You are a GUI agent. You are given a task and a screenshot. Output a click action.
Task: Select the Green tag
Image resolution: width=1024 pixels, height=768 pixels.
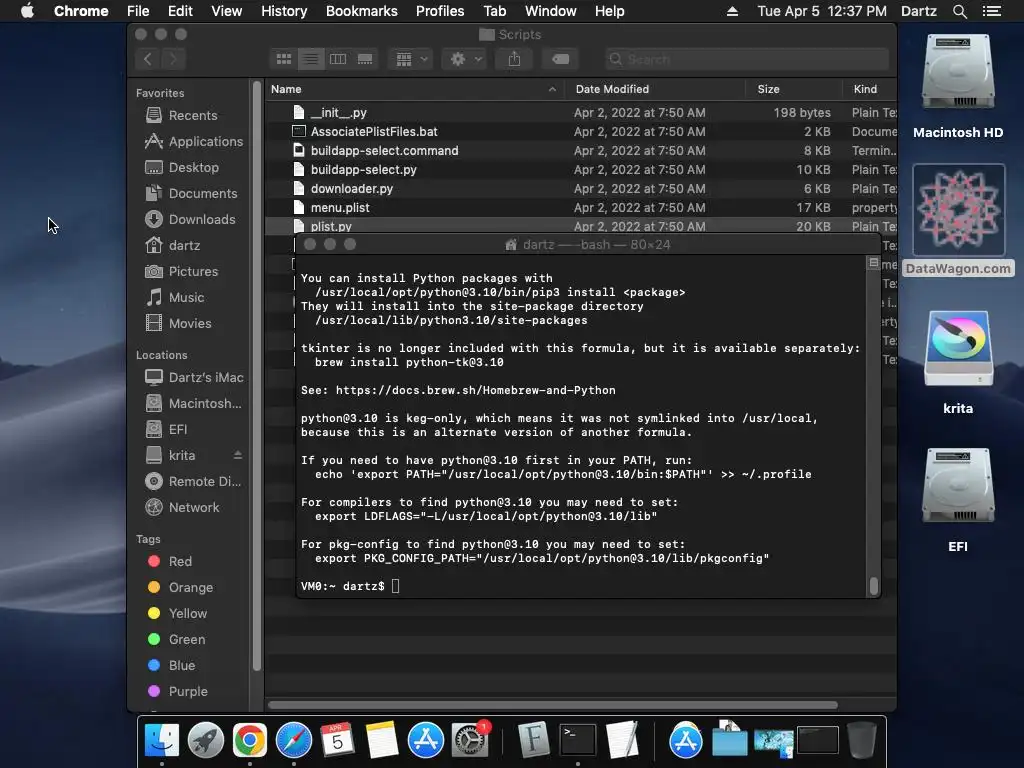point(176,640)
